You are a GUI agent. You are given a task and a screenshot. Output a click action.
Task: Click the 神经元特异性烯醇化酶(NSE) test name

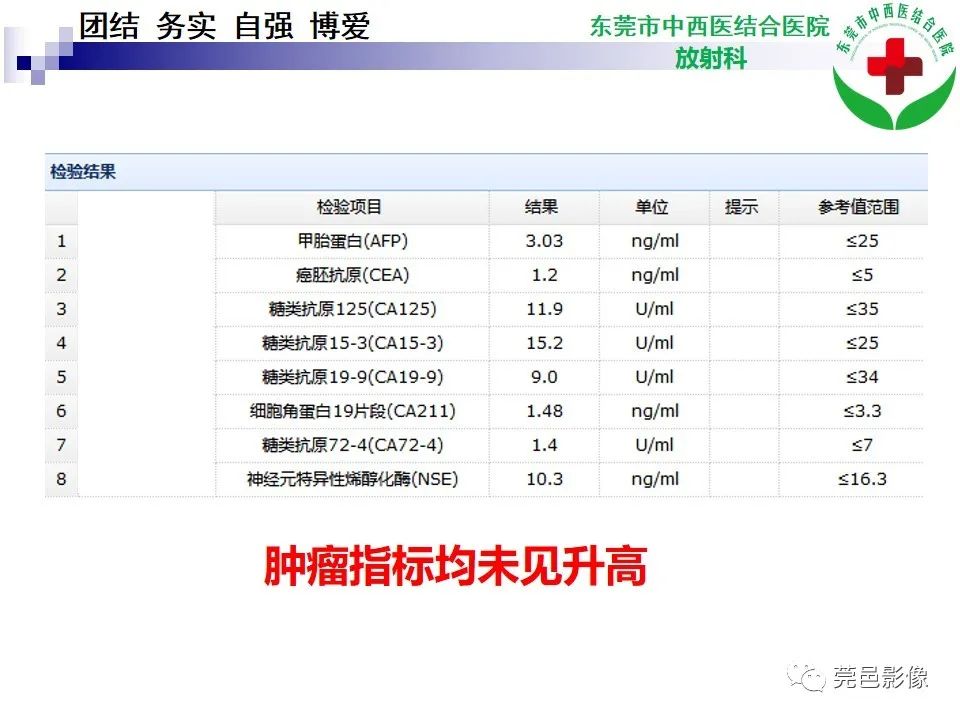[353, 479]
